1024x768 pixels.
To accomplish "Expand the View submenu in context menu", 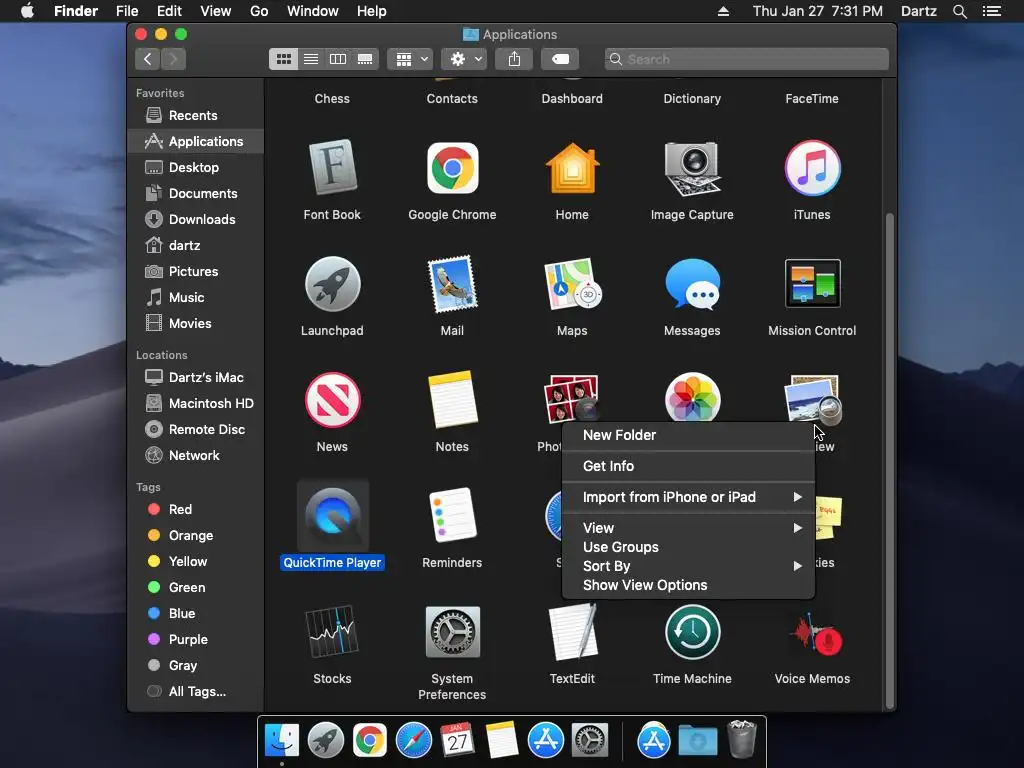I will 688,528.
